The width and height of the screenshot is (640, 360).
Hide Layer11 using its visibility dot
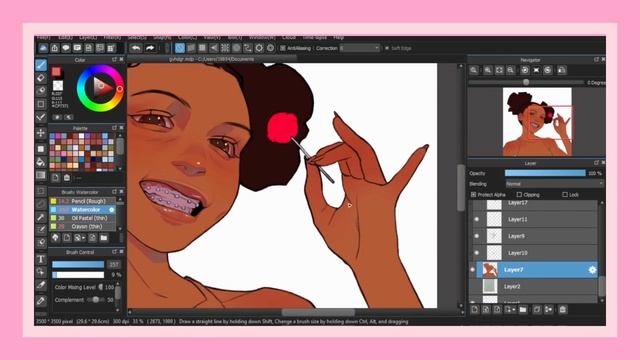[476, 219]
